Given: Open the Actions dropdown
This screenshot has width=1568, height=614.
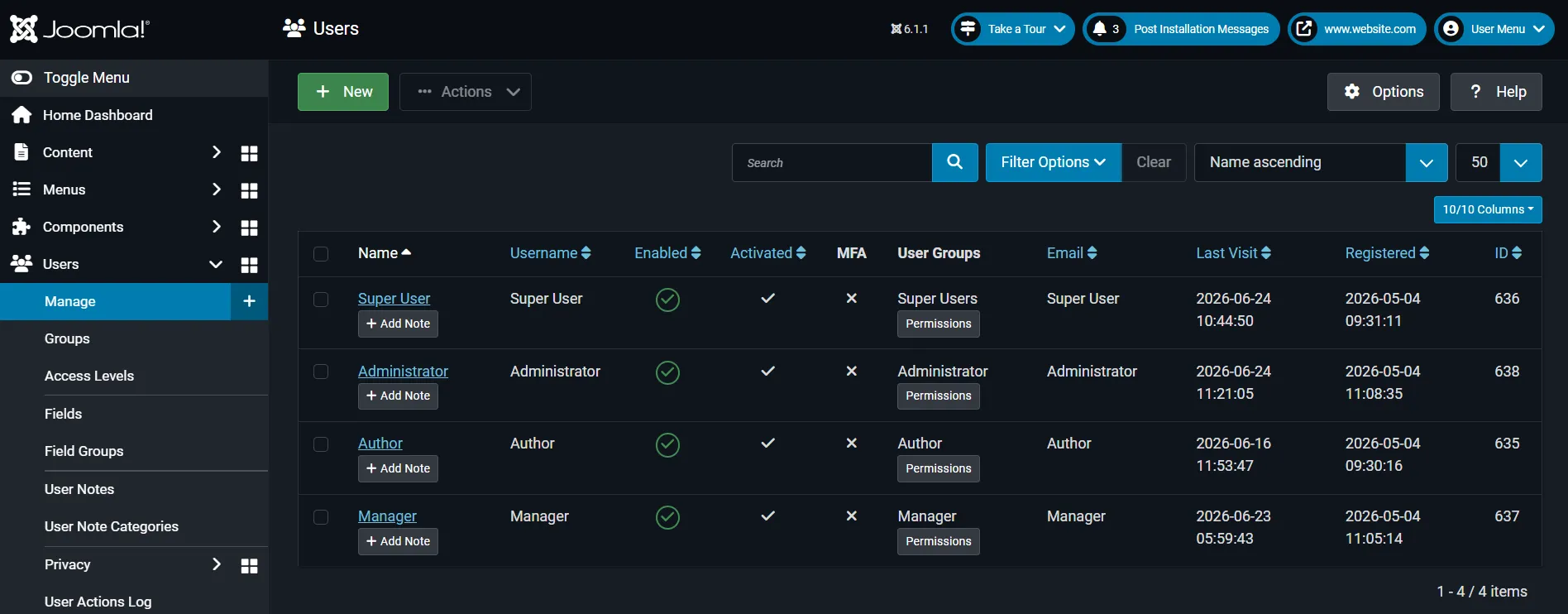Looking at the screenshot, I should pyautogui.click(x=466, y=92).
